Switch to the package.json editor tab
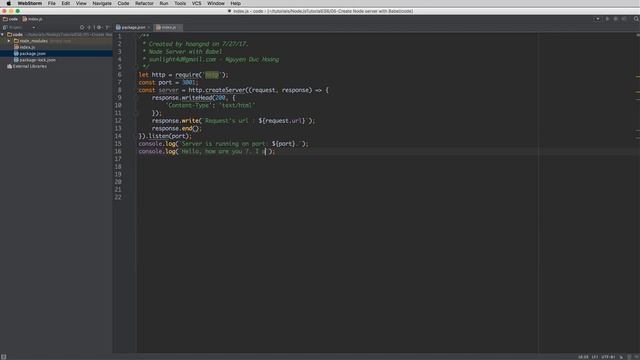This screenshot has width=640, height=360. 133,27
